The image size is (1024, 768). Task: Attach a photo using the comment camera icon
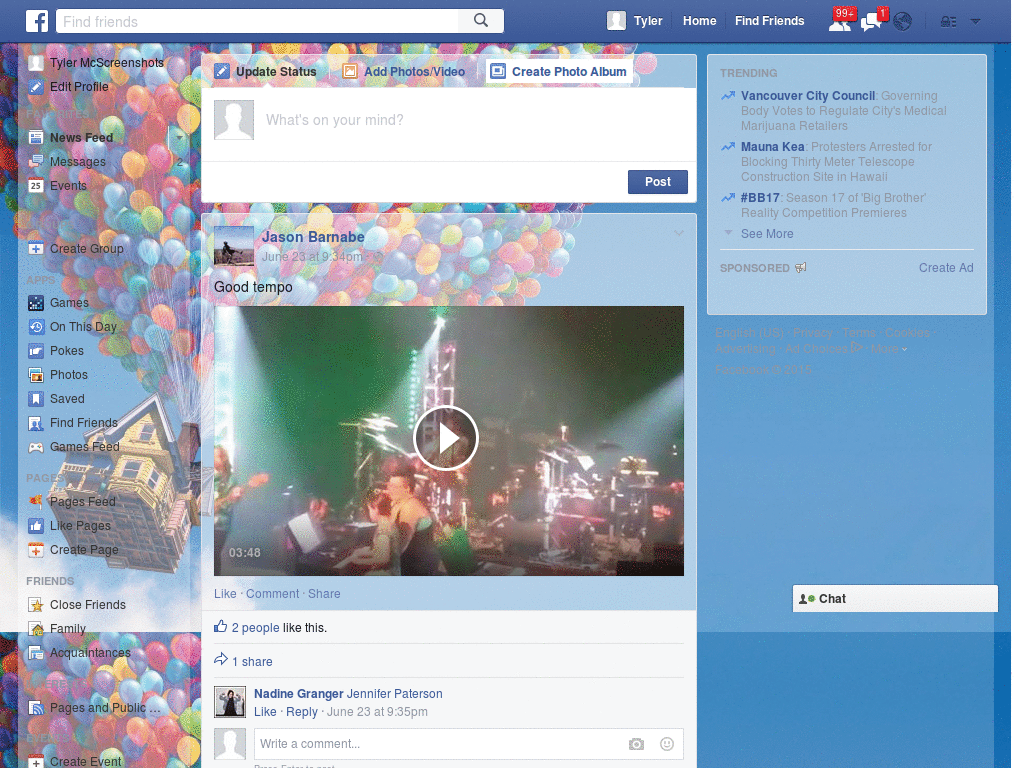(x=636, y=744)
